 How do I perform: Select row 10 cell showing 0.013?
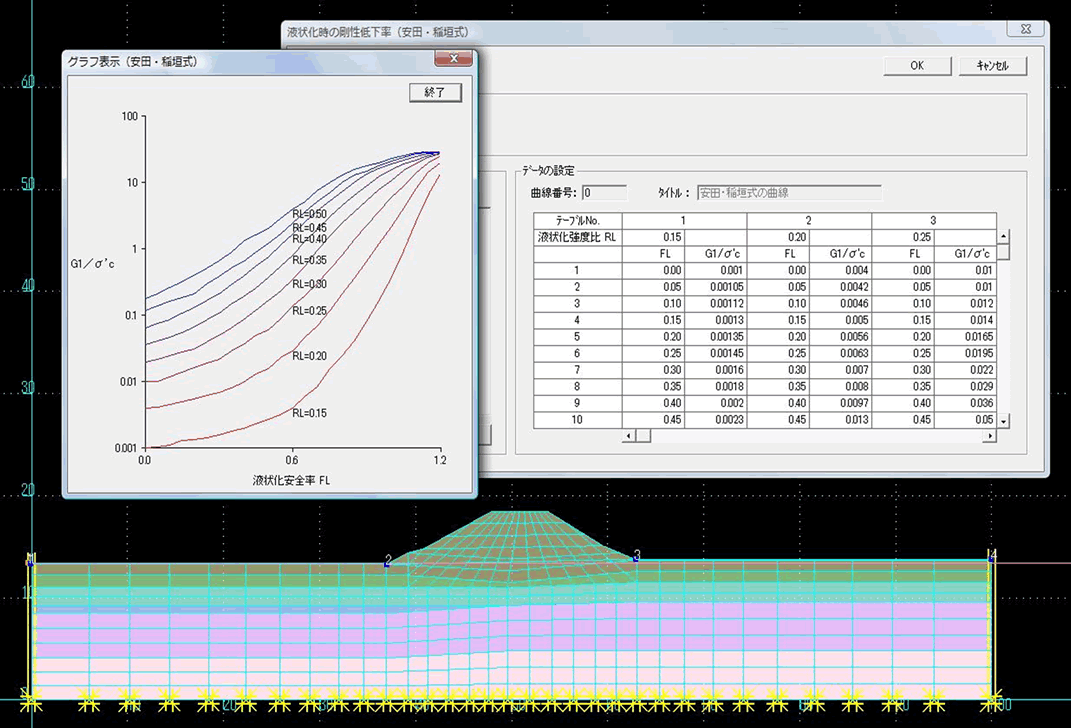click(x=840, y=420)
